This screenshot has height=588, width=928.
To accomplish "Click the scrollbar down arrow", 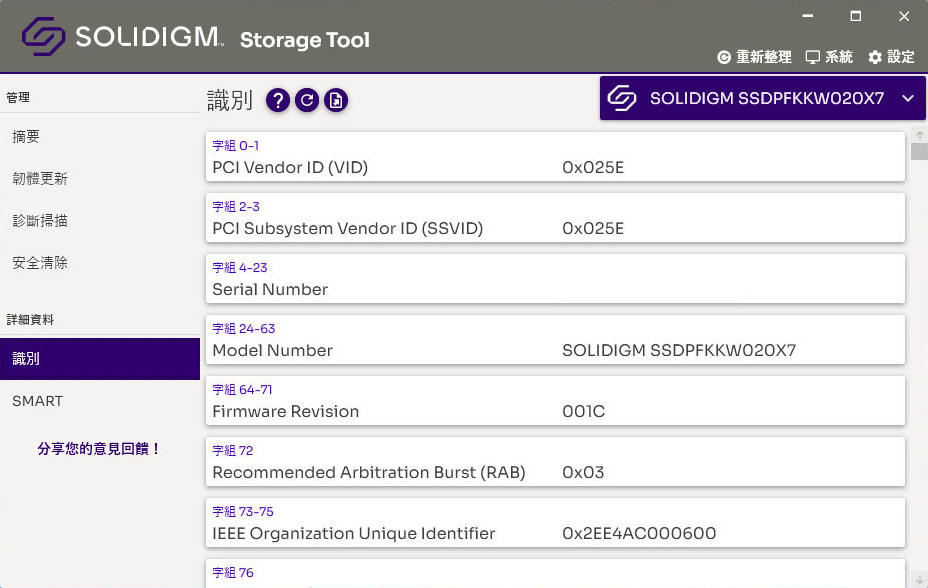I will coord(919,580).
